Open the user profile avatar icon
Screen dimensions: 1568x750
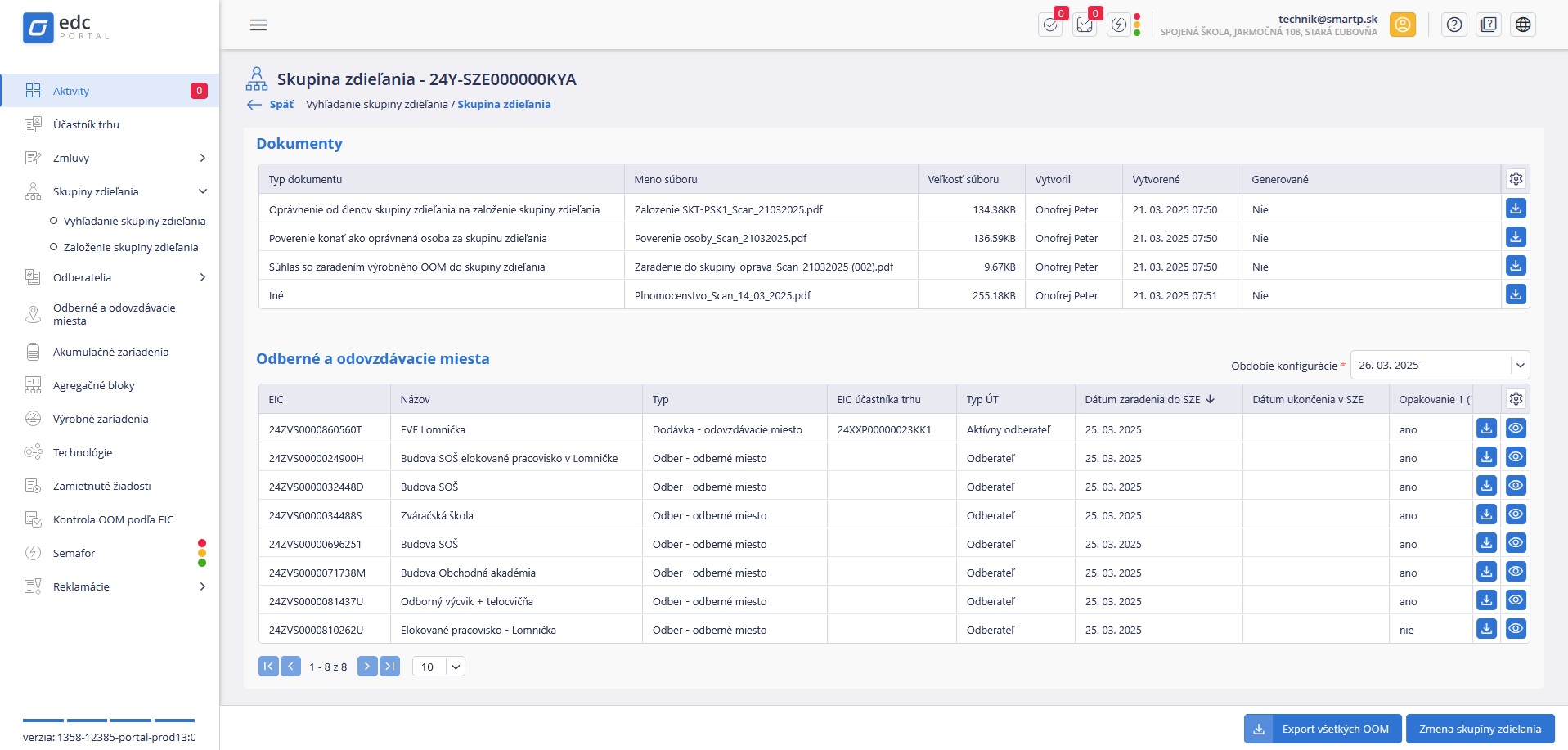tap(1402, 25)
